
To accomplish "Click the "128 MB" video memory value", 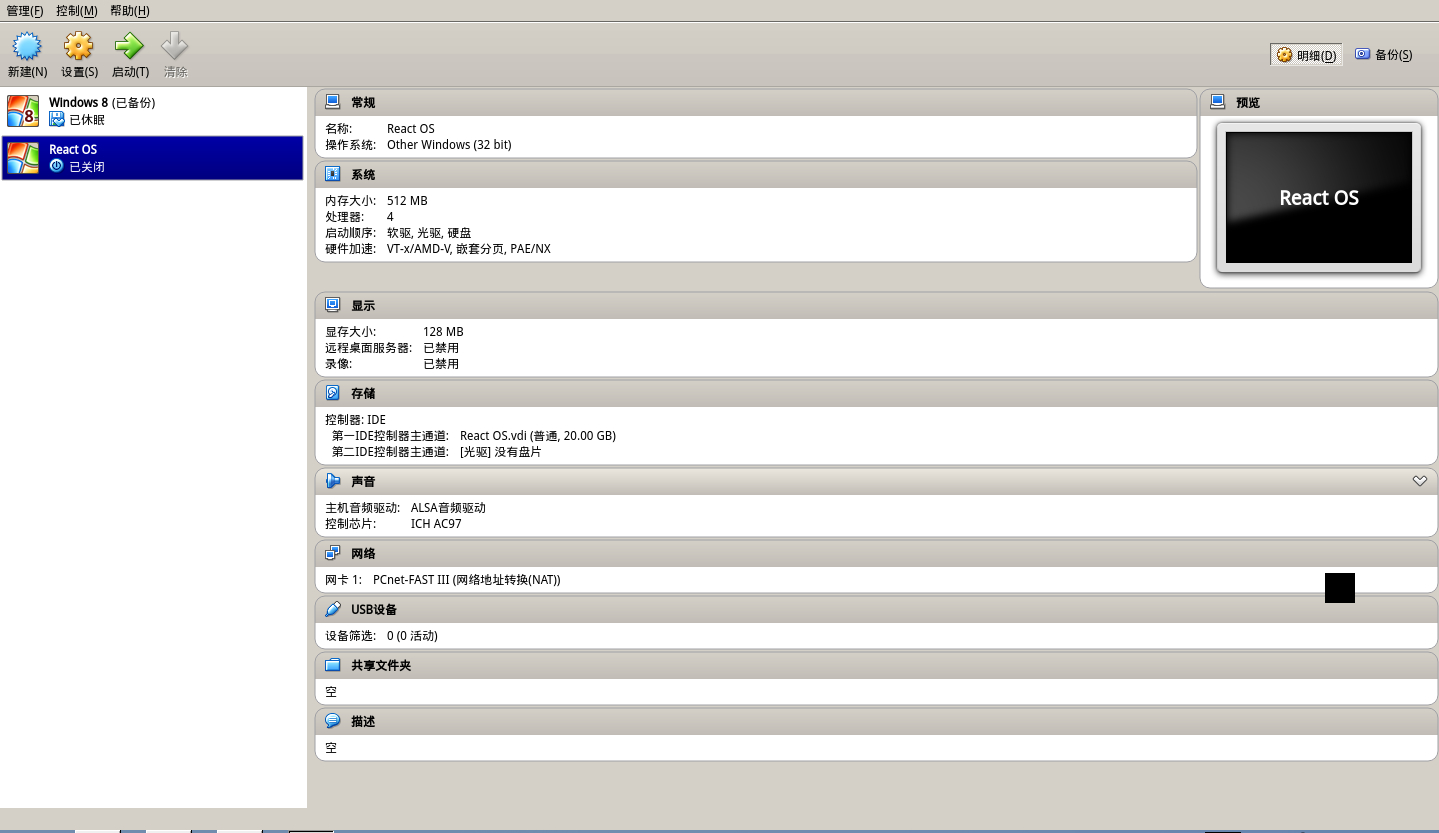I will pos(443,332).
